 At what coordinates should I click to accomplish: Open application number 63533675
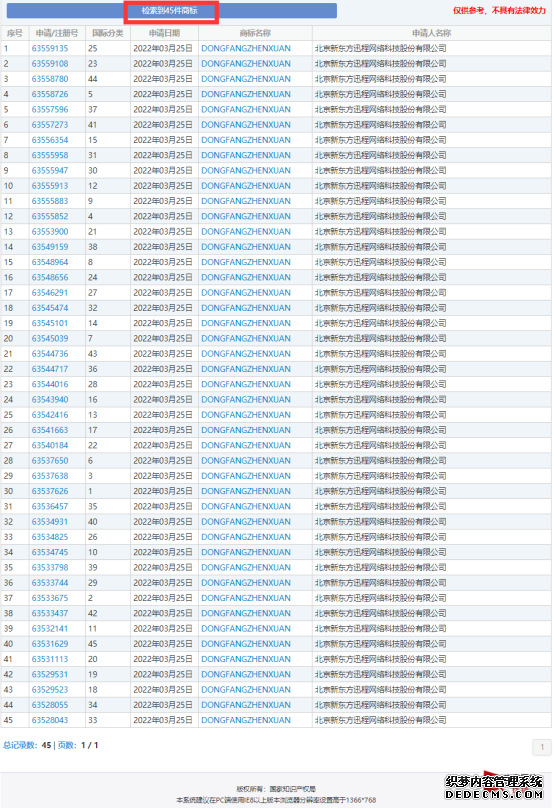tap(50, 598)
